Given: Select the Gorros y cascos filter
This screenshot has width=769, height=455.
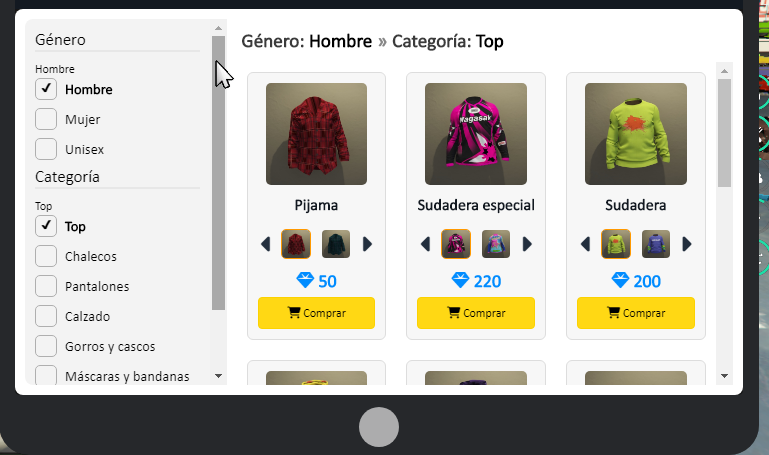Looking at the screenshot, I should (46, 346).
